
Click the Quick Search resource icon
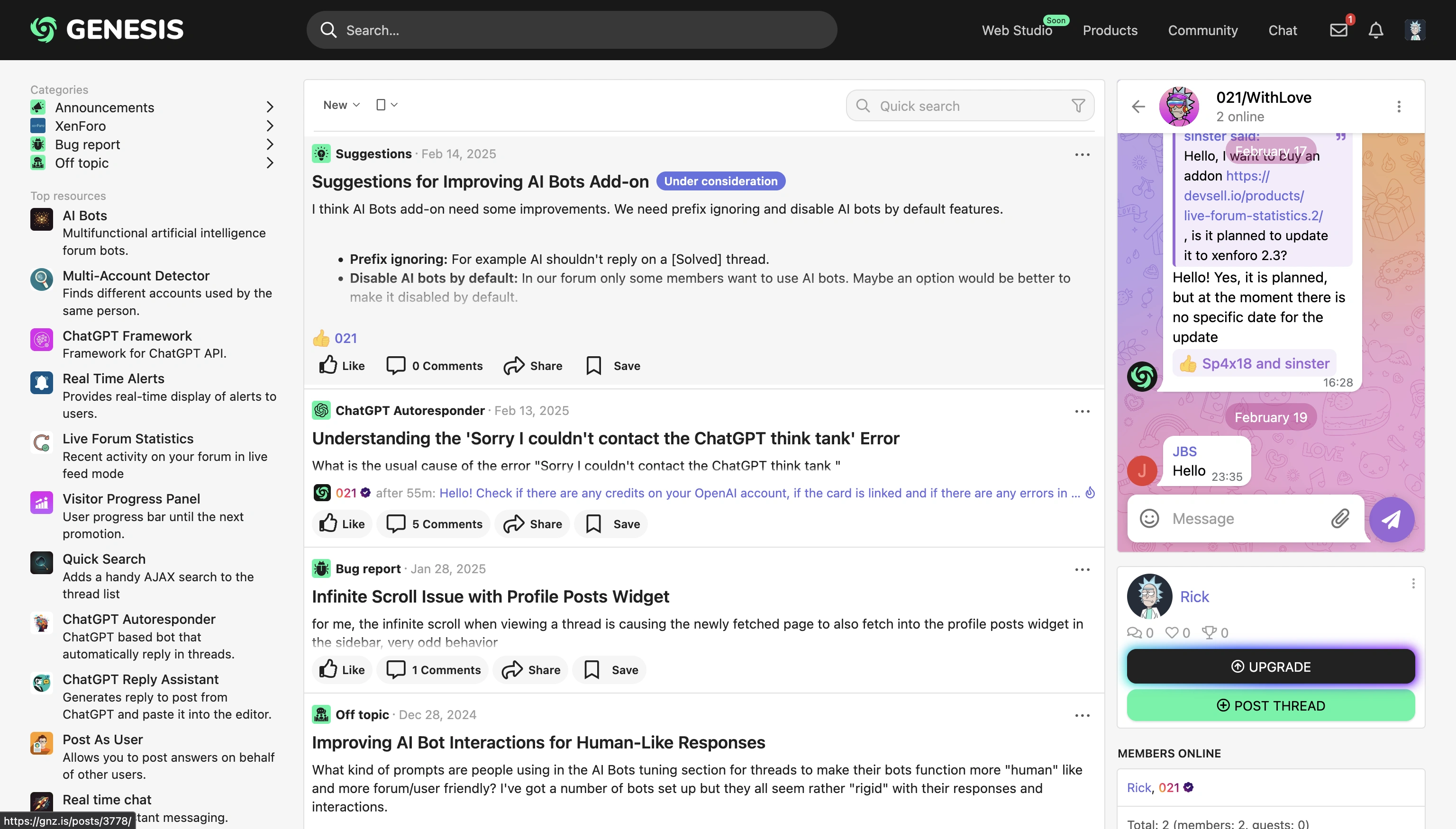[42, 563]
